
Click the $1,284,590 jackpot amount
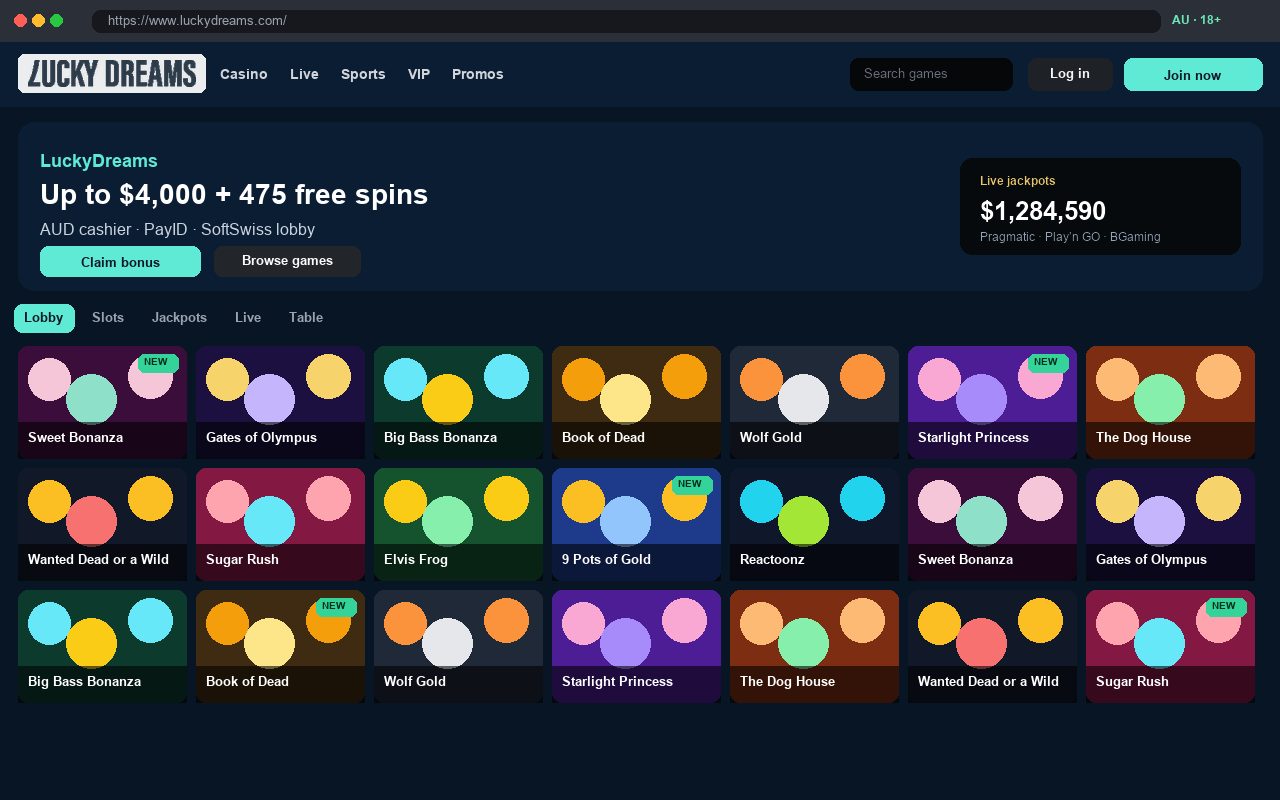(x=1043, y=211)
